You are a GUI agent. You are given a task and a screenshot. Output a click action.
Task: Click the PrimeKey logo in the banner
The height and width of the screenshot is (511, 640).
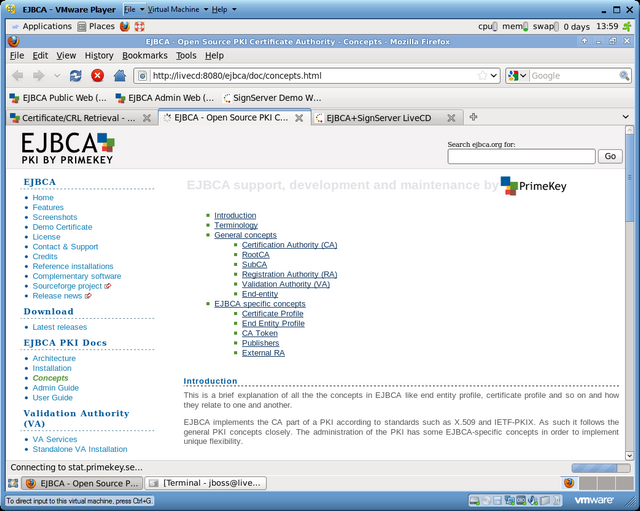[x=533, y=186]
